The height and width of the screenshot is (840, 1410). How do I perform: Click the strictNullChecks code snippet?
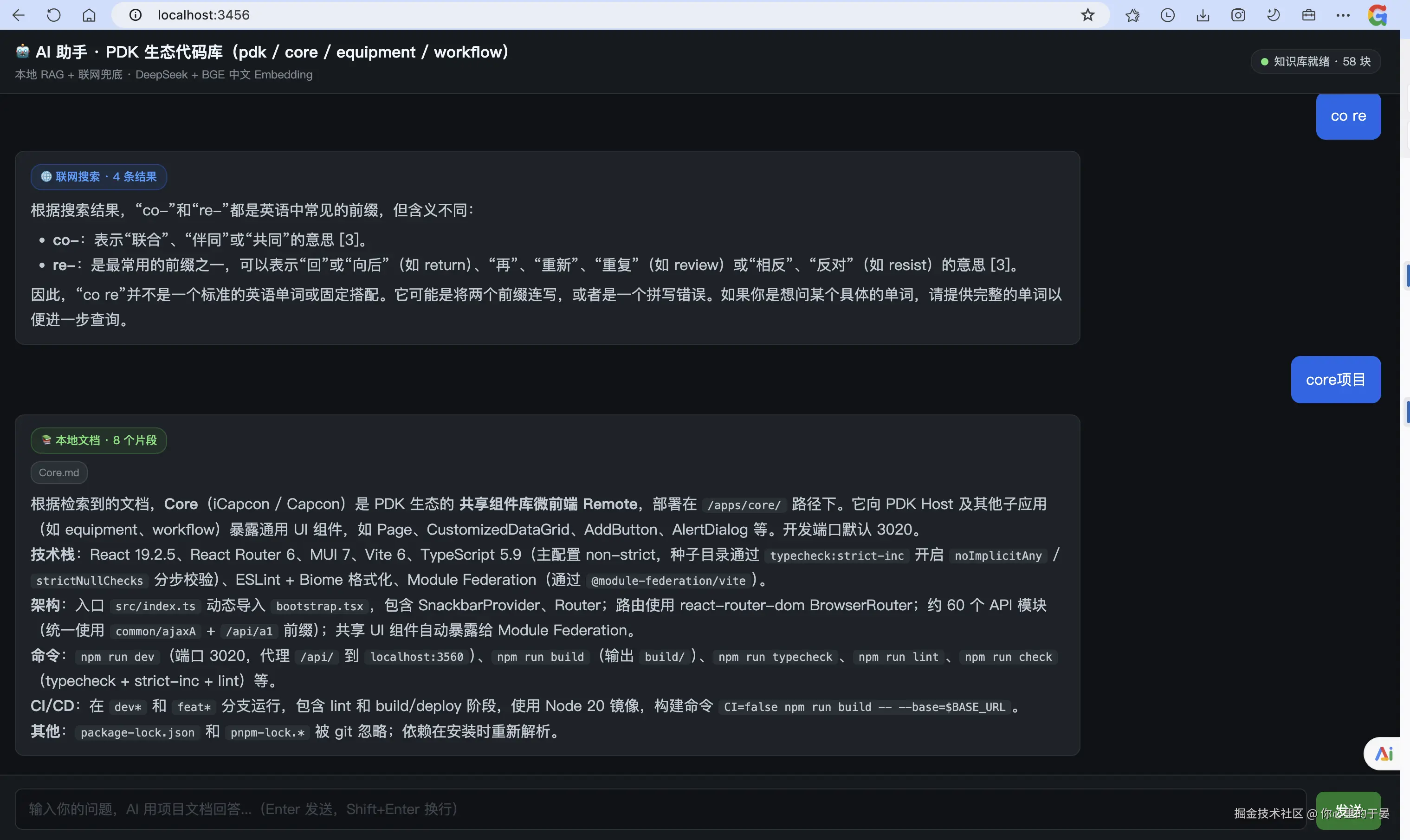point(90,581)
